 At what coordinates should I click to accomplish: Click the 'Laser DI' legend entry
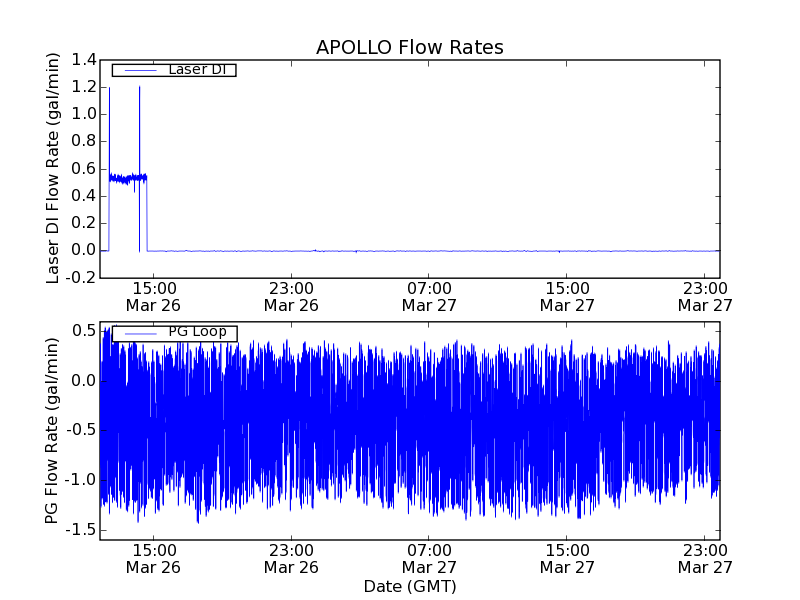click(x=174, y=70)
